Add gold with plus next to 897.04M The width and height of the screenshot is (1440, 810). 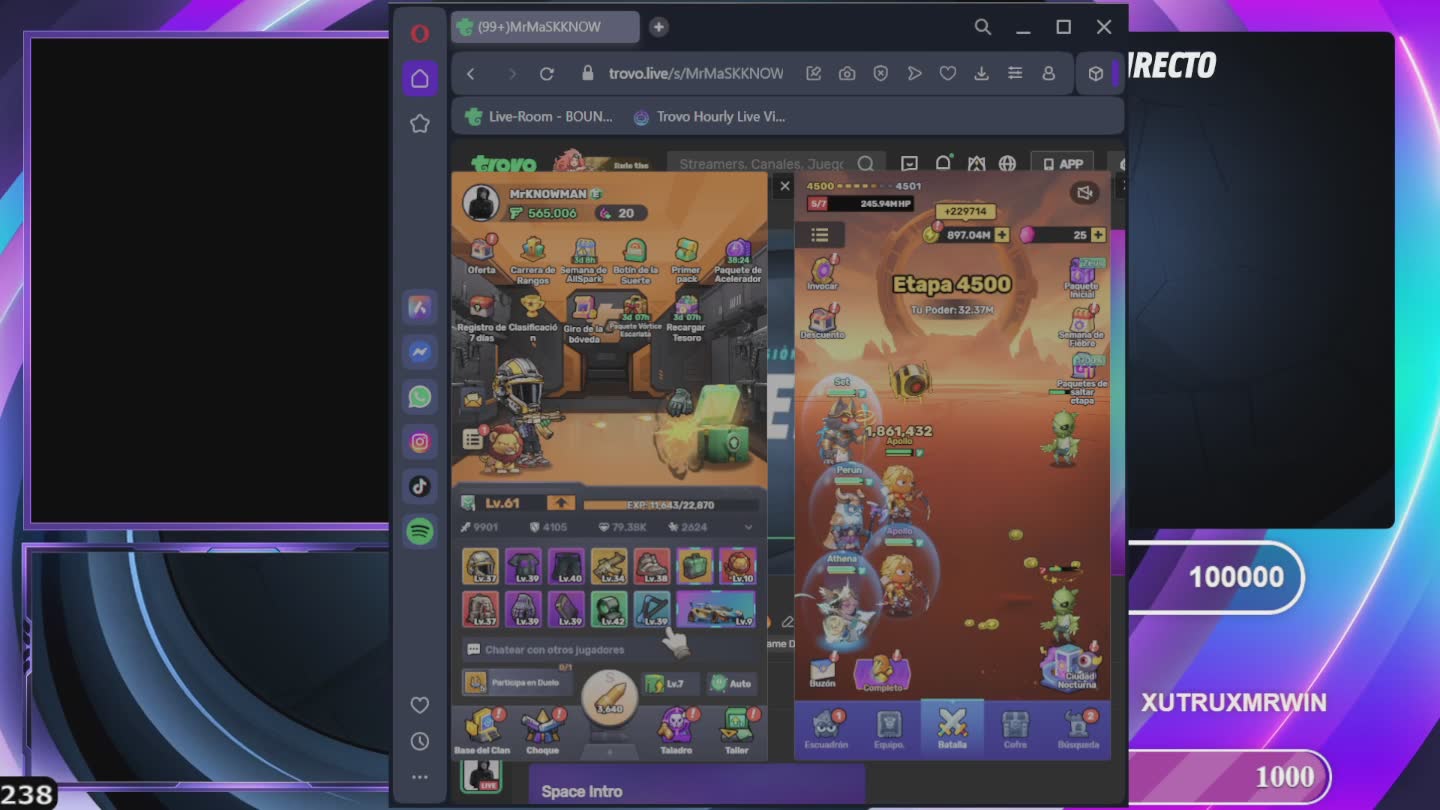1001,235
